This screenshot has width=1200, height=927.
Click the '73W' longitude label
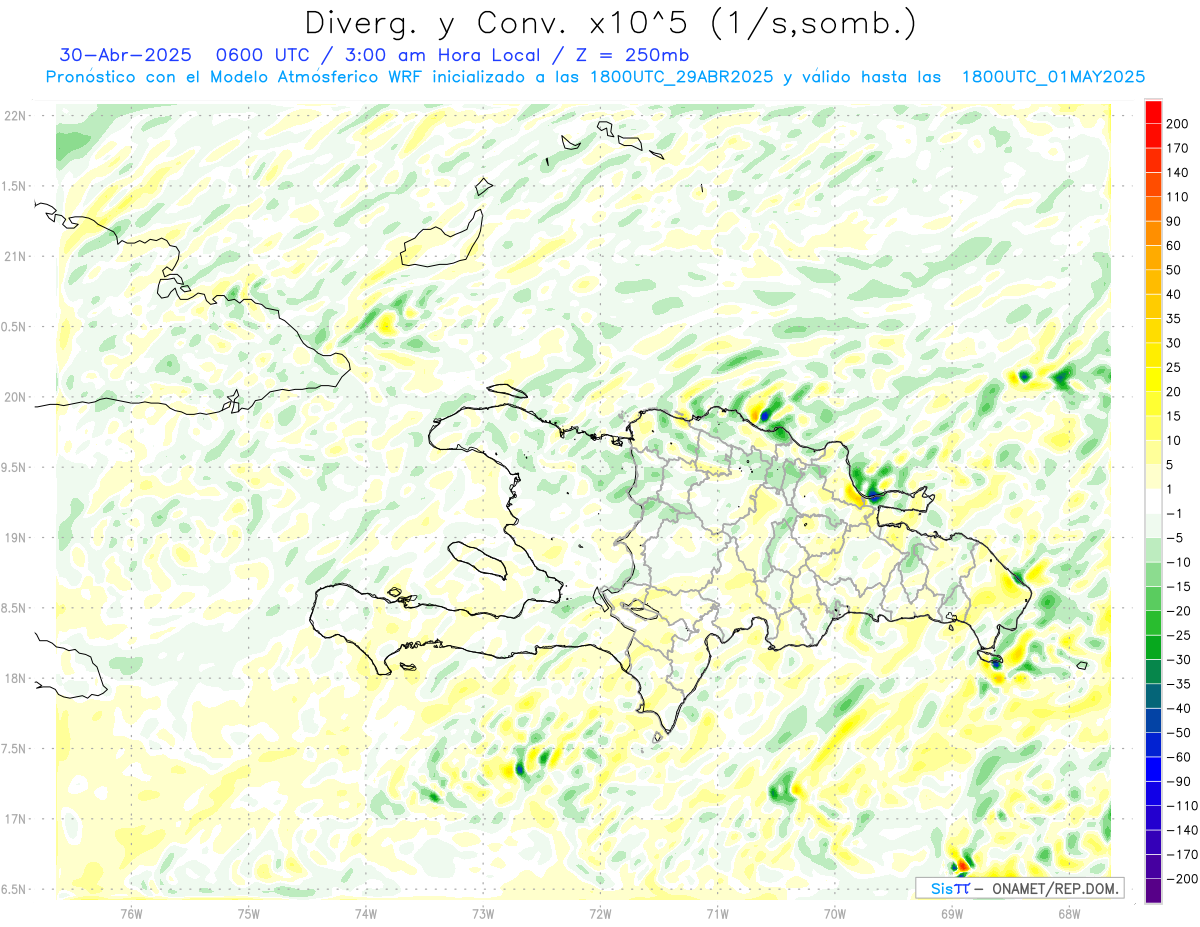coord(482,913)
